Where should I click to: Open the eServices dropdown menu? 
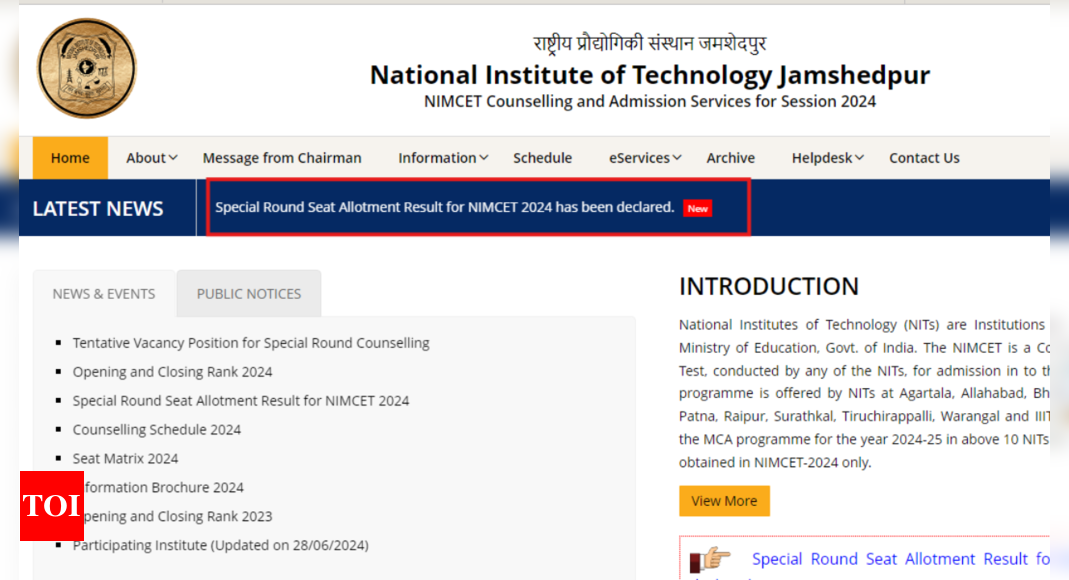(645, 158)
